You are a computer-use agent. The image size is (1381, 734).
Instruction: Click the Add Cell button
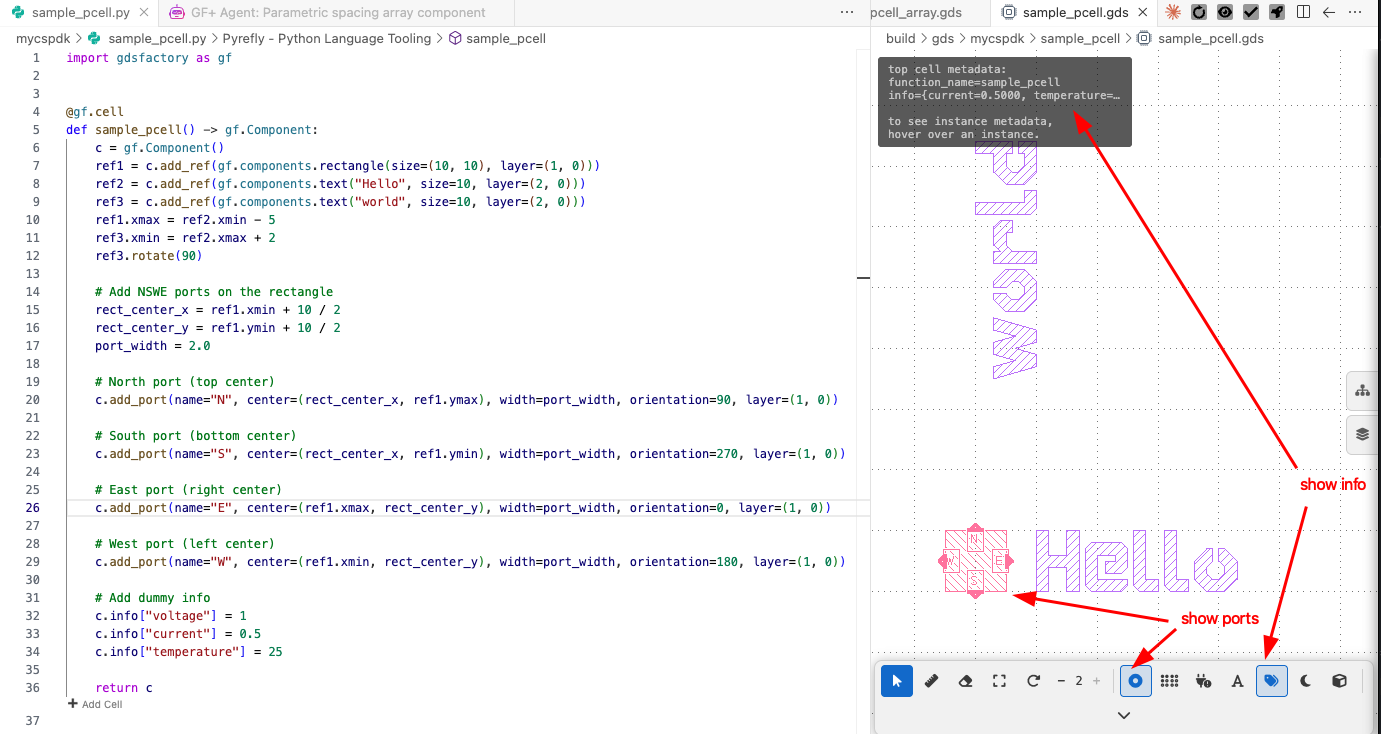click(x=95, y=704)
